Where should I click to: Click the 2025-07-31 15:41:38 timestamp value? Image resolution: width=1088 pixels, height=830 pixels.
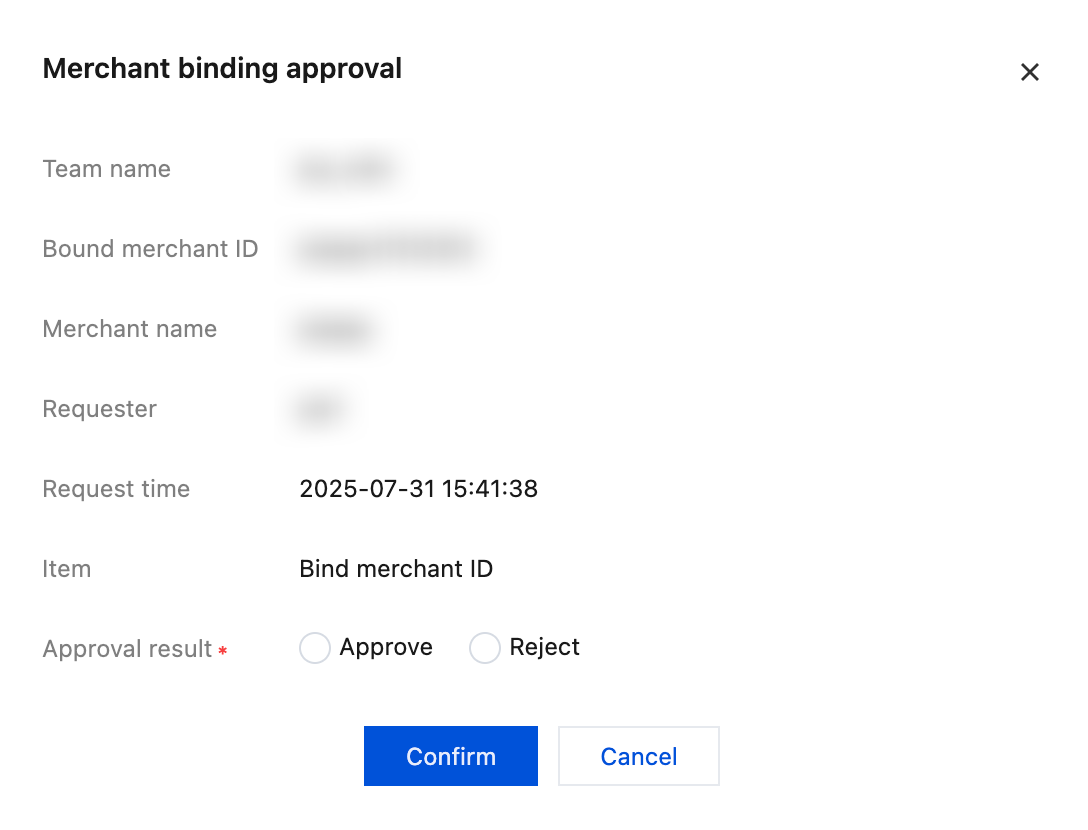point(418,489)
